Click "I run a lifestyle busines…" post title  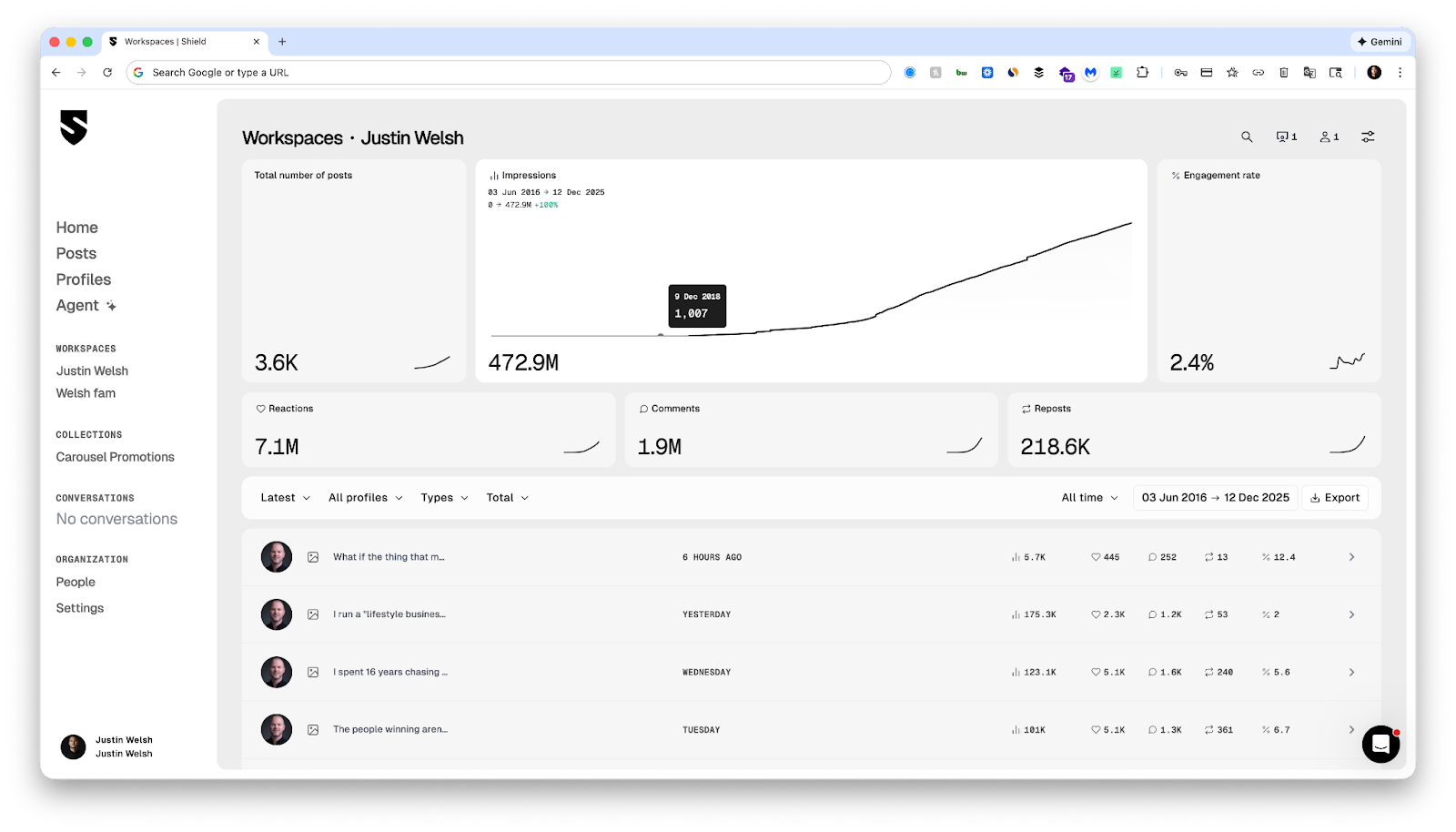(x=389, y=614)
